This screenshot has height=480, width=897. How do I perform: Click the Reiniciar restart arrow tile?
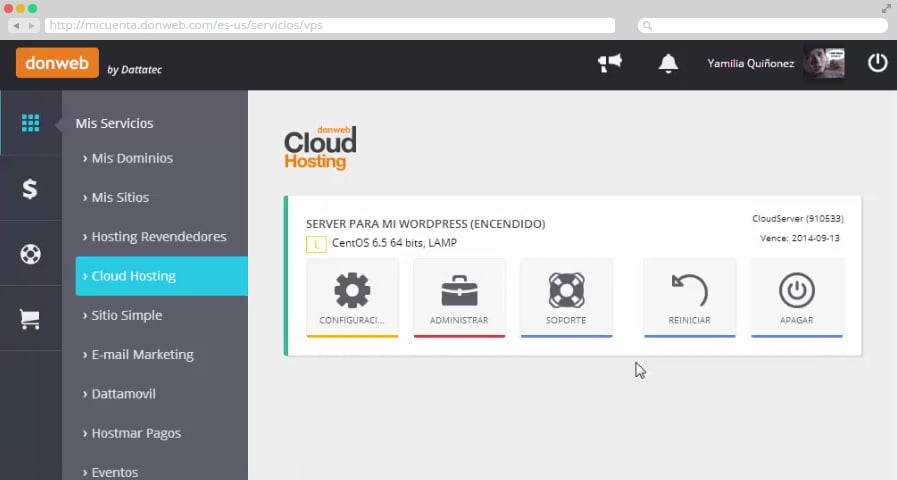(x=689, y=298)
